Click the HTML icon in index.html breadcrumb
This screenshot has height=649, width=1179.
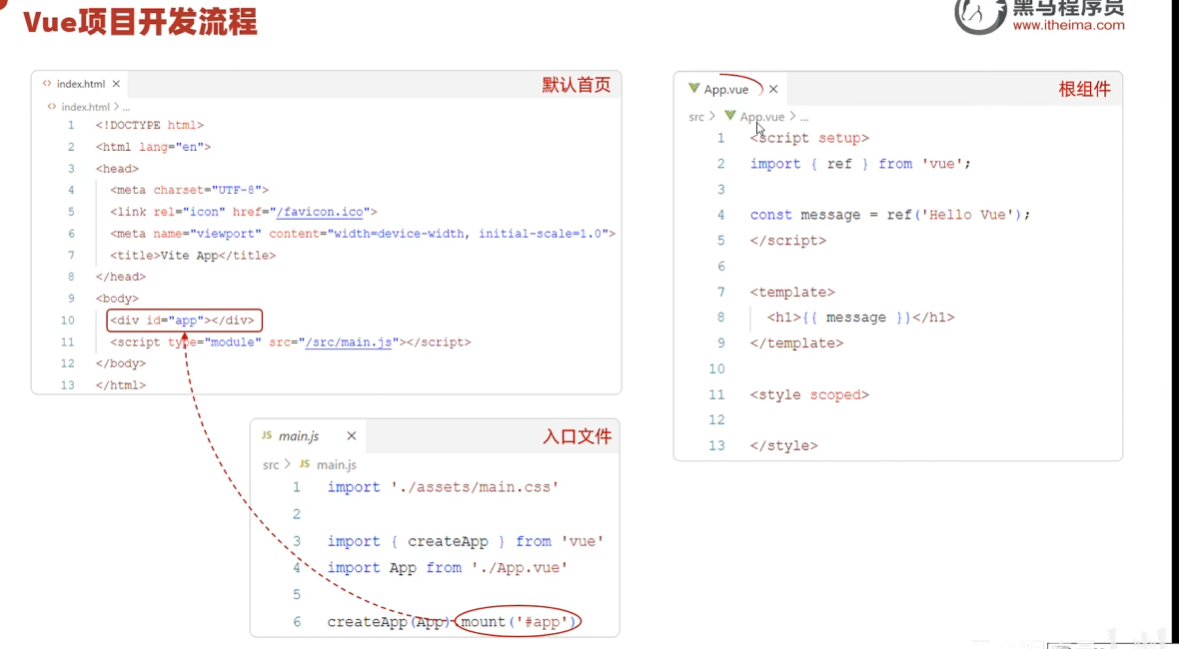click(52, 107)
